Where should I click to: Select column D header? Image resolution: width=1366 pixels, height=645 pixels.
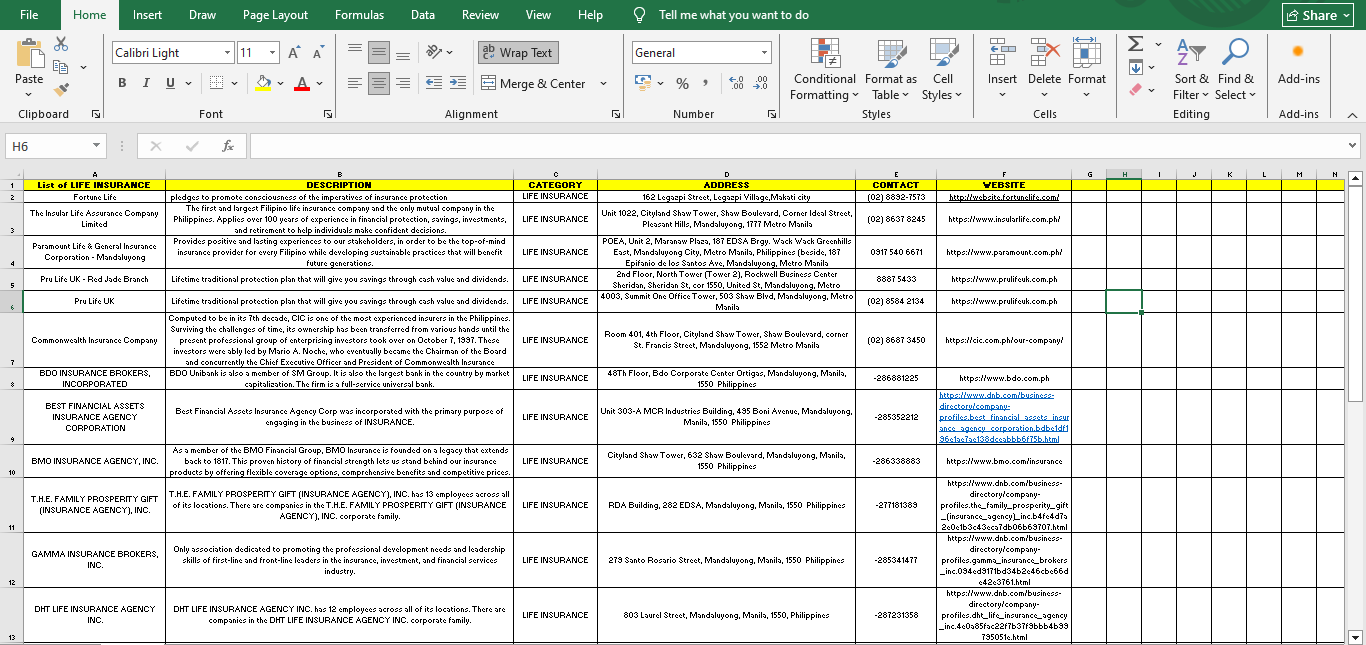[x=726, y=175]
